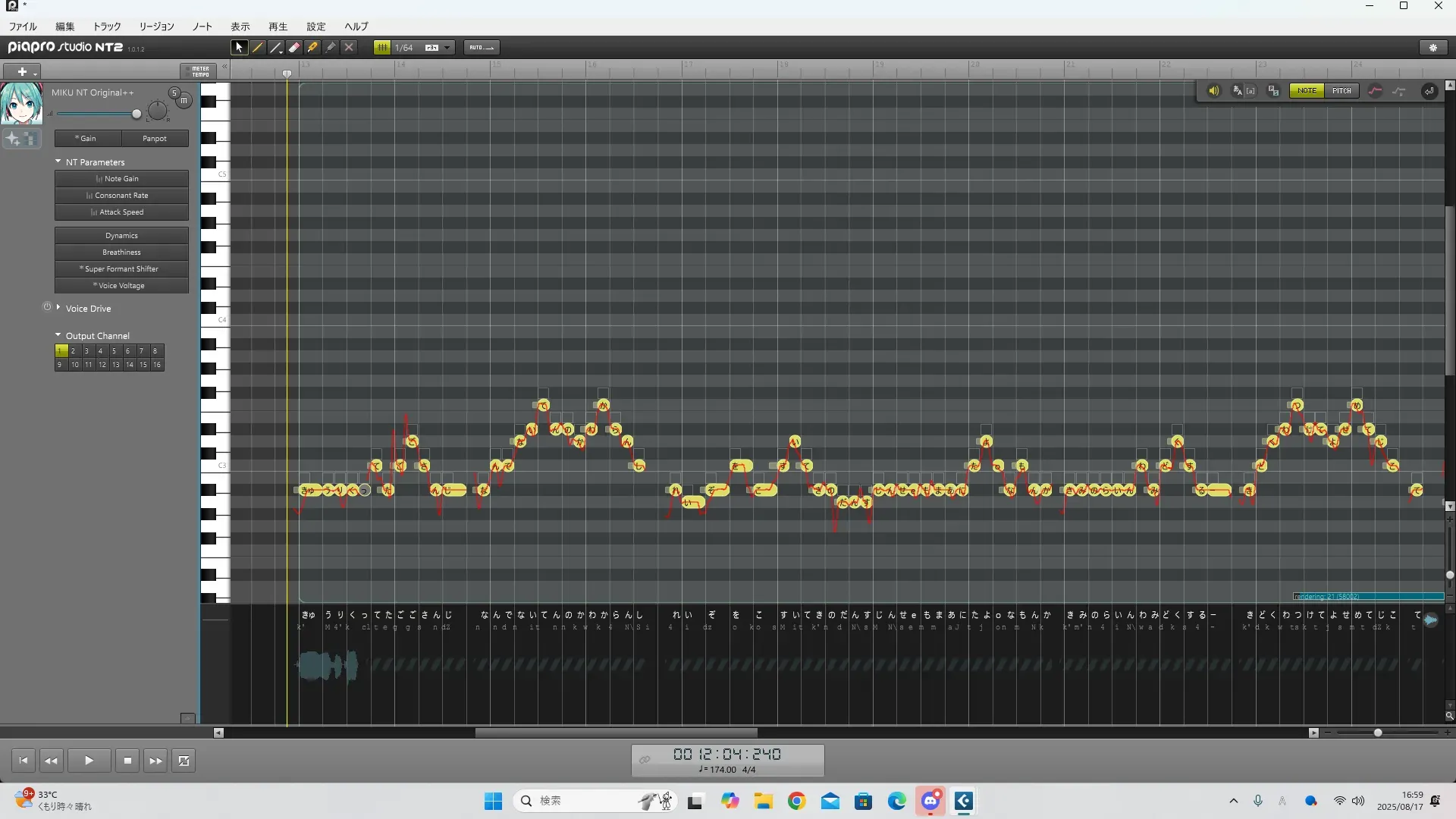This screenshot has height=819, width=1456.
Task: Click the pink pitch curve icon
Action: [1375, 91]
